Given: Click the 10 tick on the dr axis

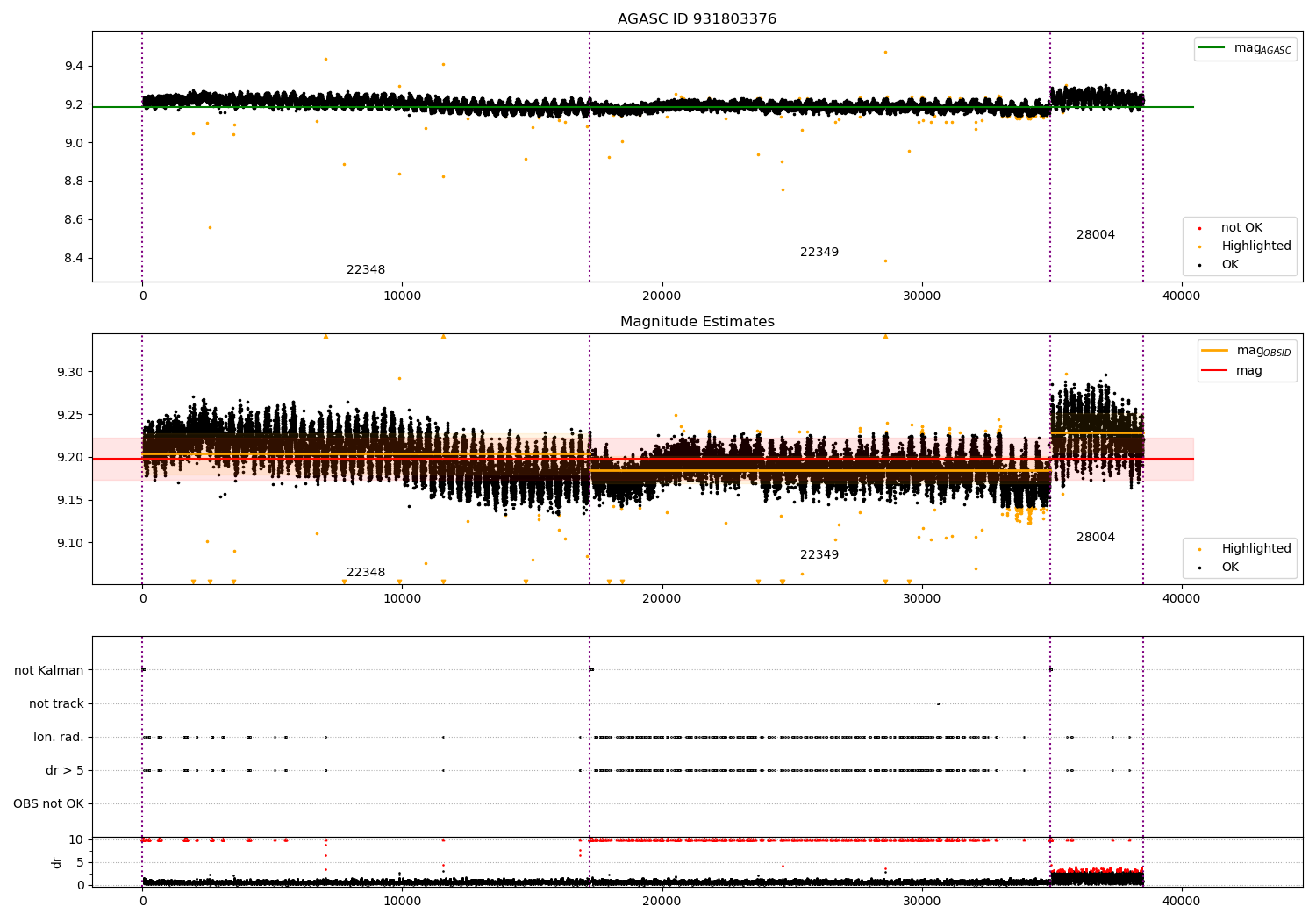Looking at the screenshot, I should click(76, 840).
